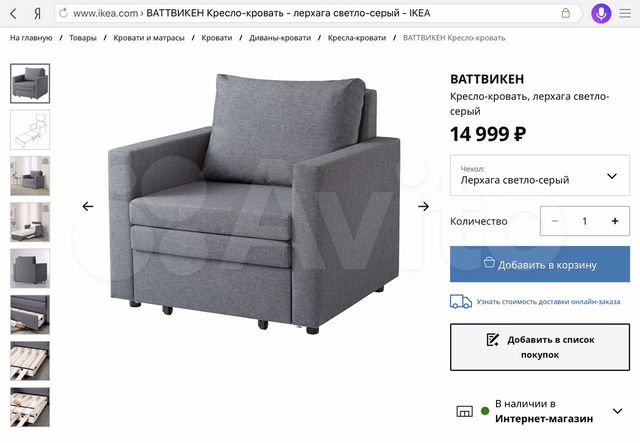This screenshot has height=443, width=640.
Task: Click the quantity field showing 1
Action: [585, 221]
